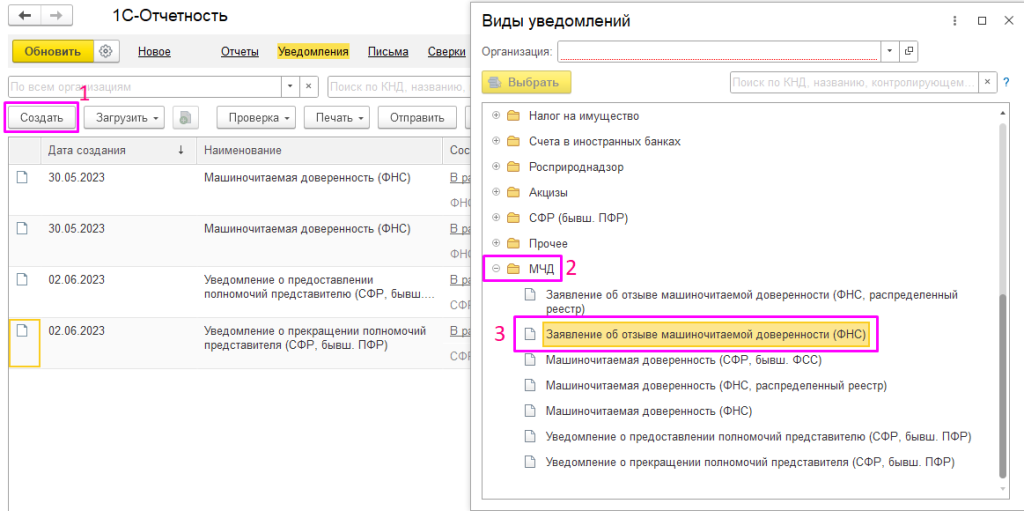Screen dimensions: 1024x511
Task: Expand the Налог на имущество folder
Action: [x=496, y=116]
